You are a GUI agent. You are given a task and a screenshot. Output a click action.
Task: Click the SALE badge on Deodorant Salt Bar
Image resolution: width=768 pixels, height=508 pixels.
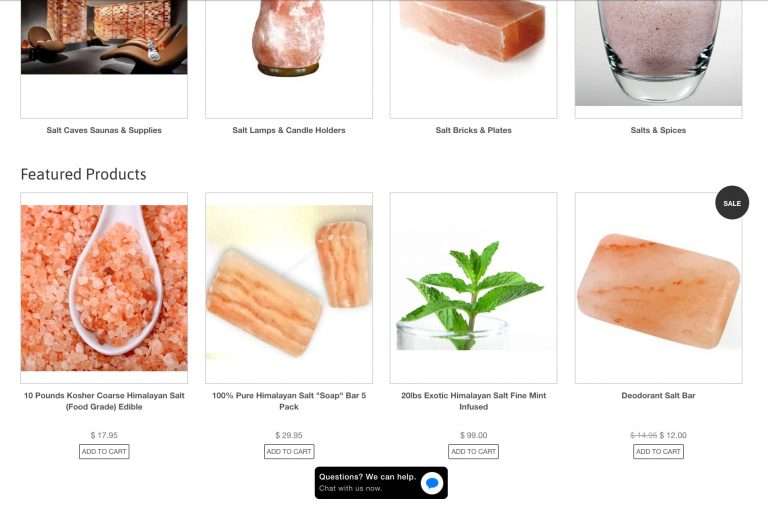point(732,203)
